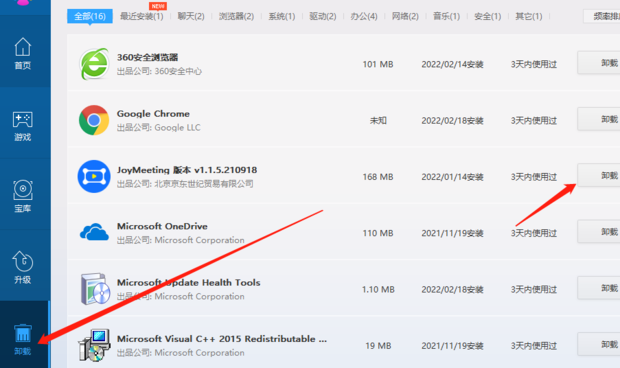This screenshot has height=368, width=620.
Task: Switch to the 聊天(2) tab
Action: tap(191, 16)
